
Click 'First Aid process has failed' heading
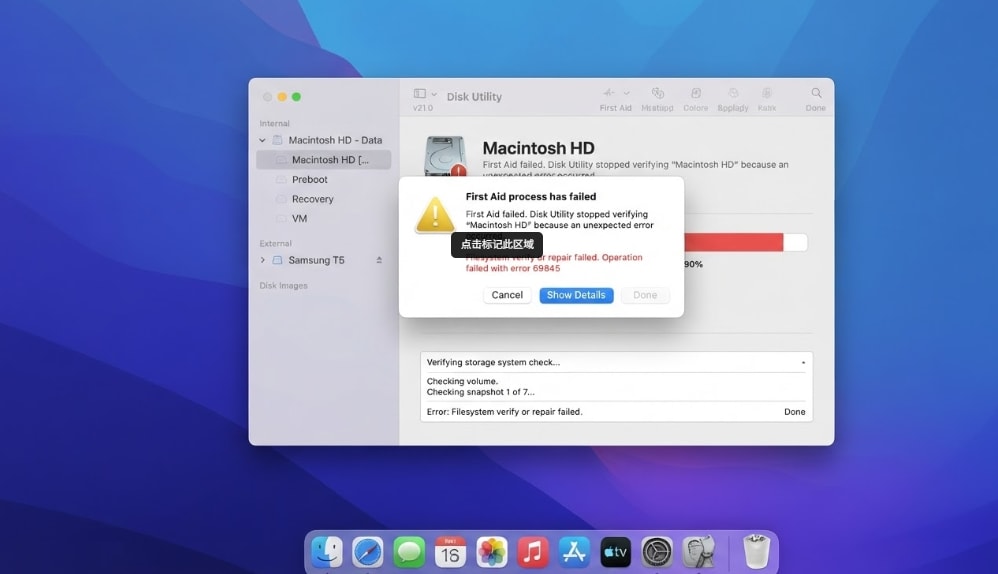(531, 197)
